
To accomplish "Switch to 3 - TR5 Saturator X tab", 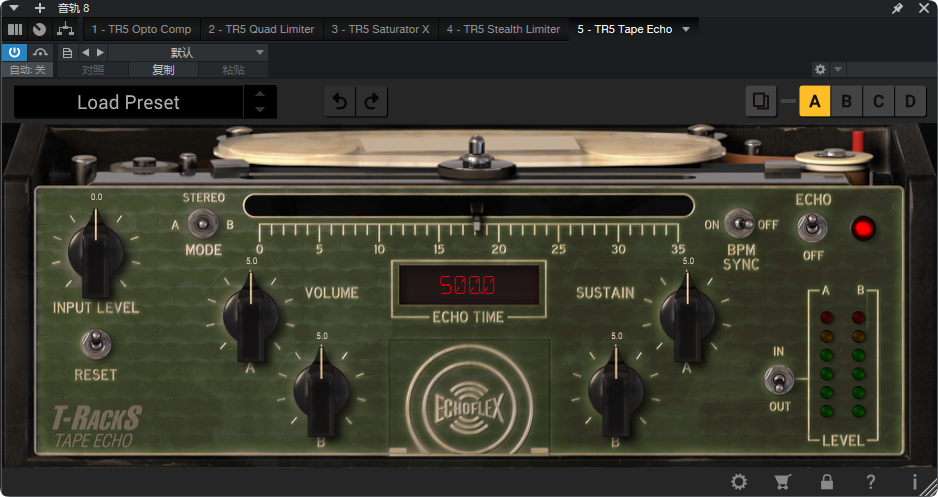I will (380, 29).
